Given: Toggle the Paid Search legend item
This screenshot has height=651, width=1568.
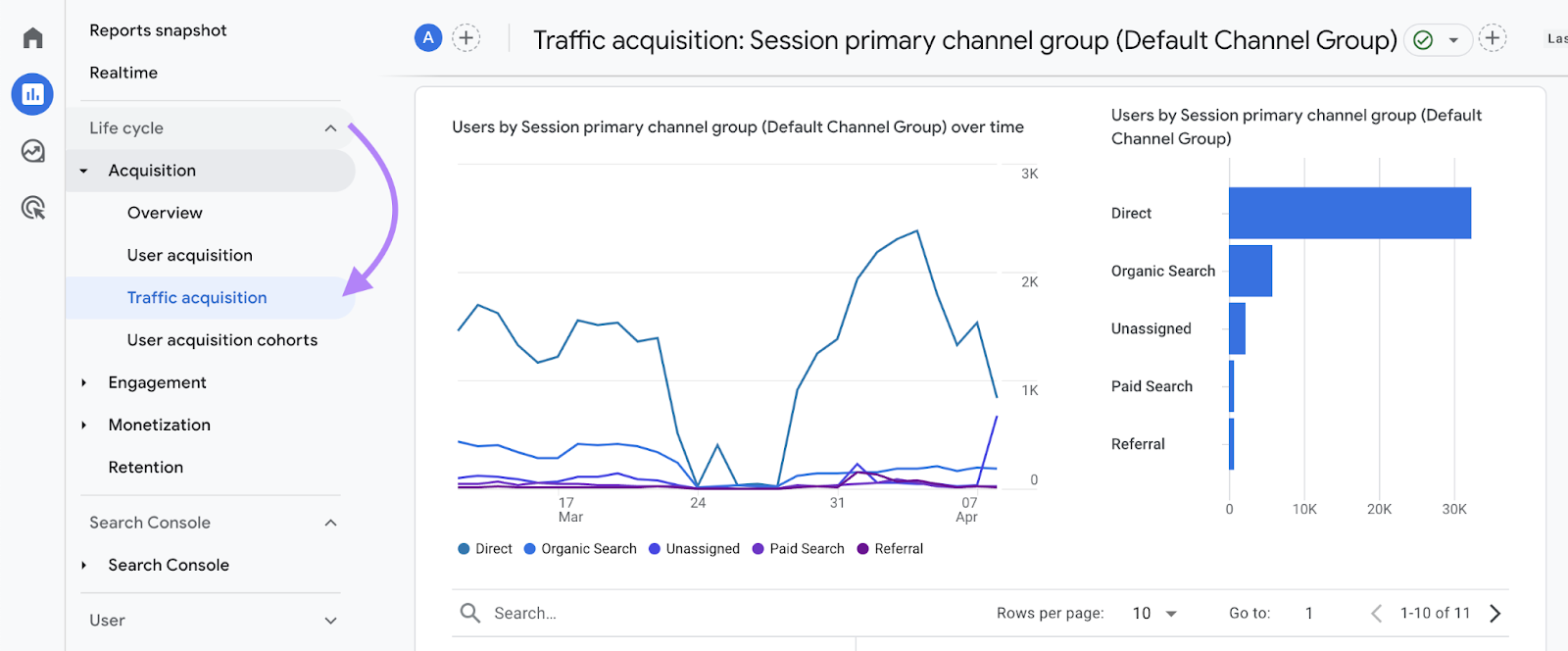Looking at the screenshot, I should click(798, 548).
